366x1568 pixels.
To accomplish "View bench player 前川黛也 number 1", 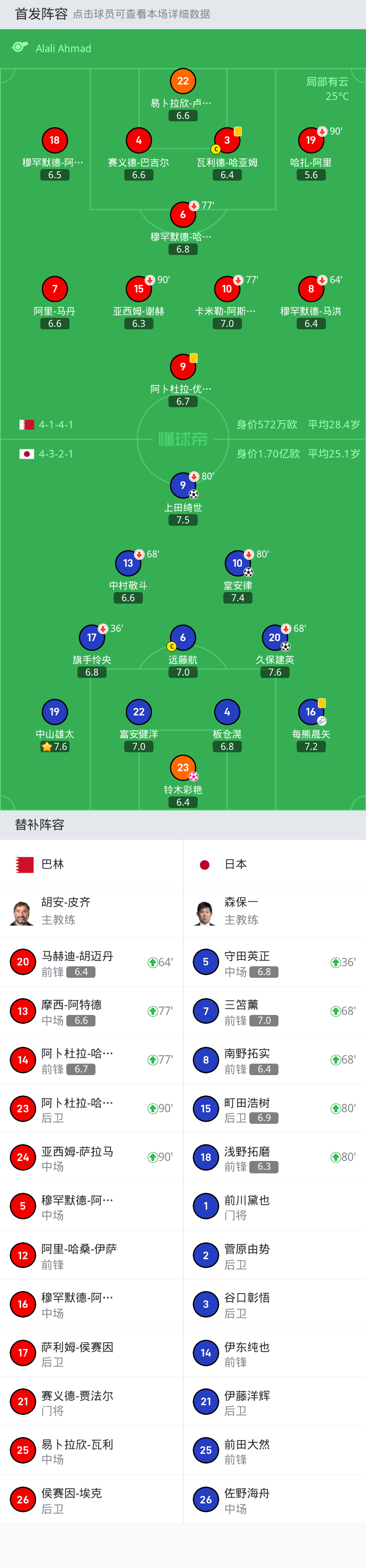I will (x=275, y=1206).
